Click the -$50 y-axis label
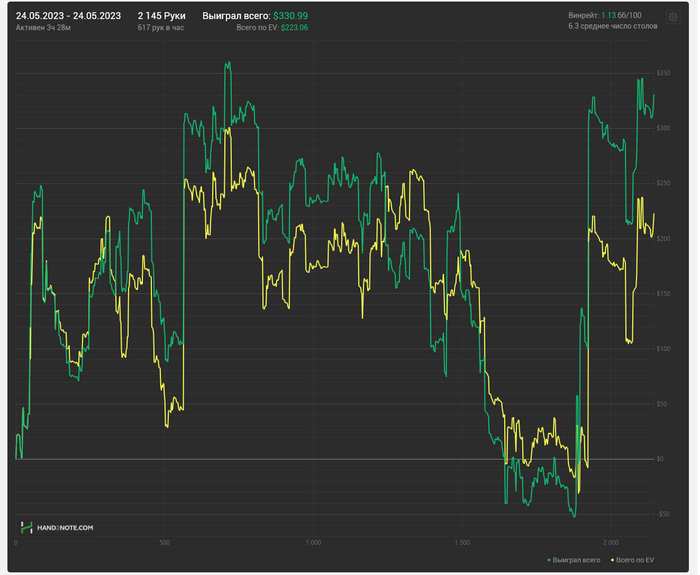The width and height of the screenshot is (700, 575). pos(662,514)
